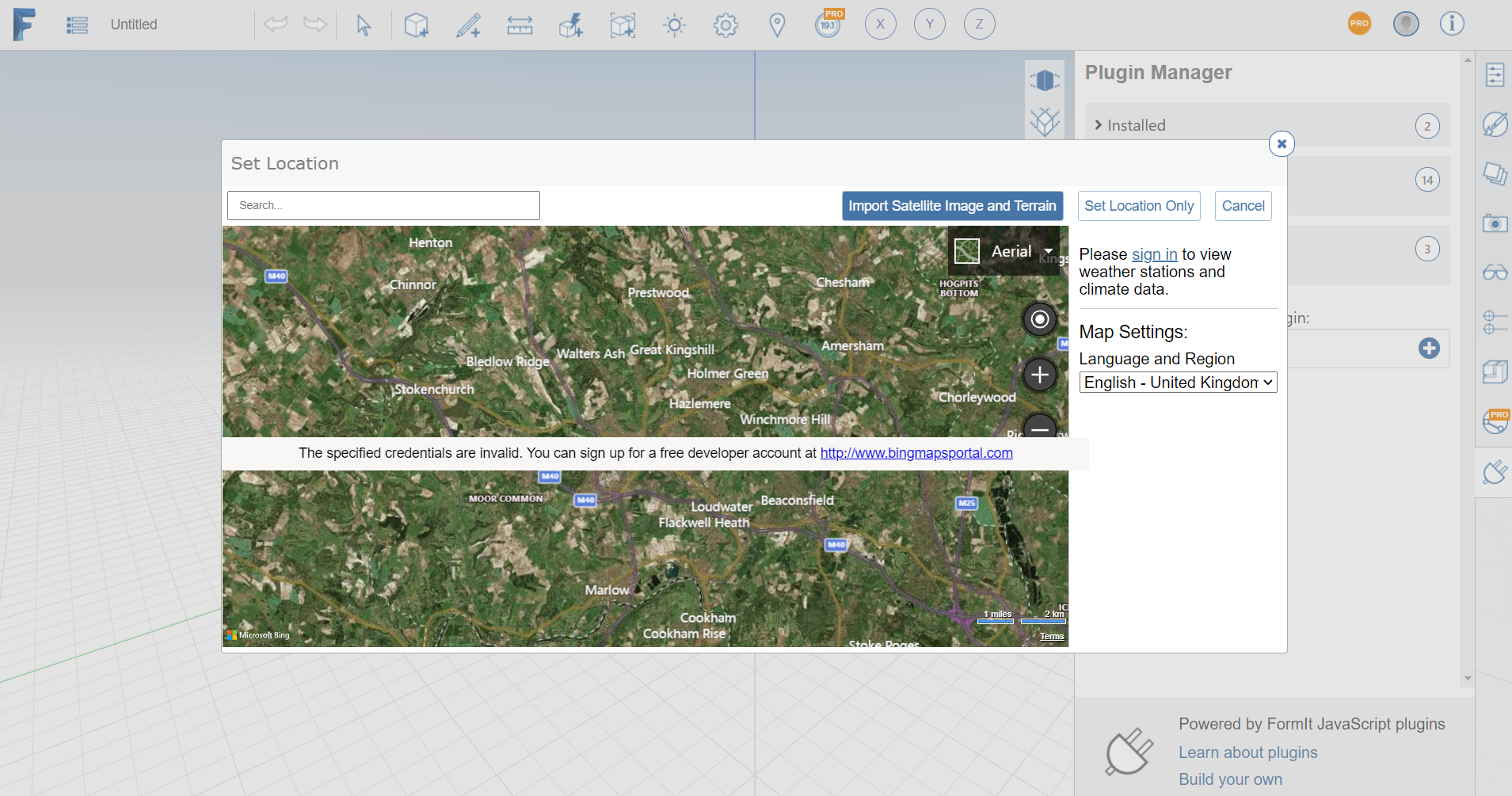
Task: Open the Layers panel in the sidebar
Action: [x=1495, y=173]
